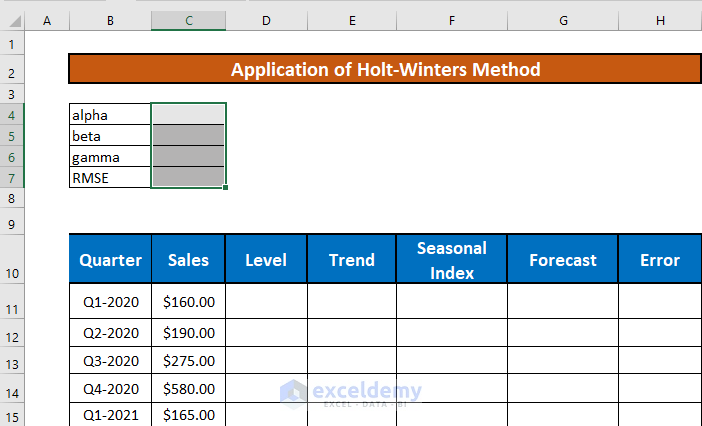702x426 pixels.
Task: Select row 8 header
Action: click(12, 198)
